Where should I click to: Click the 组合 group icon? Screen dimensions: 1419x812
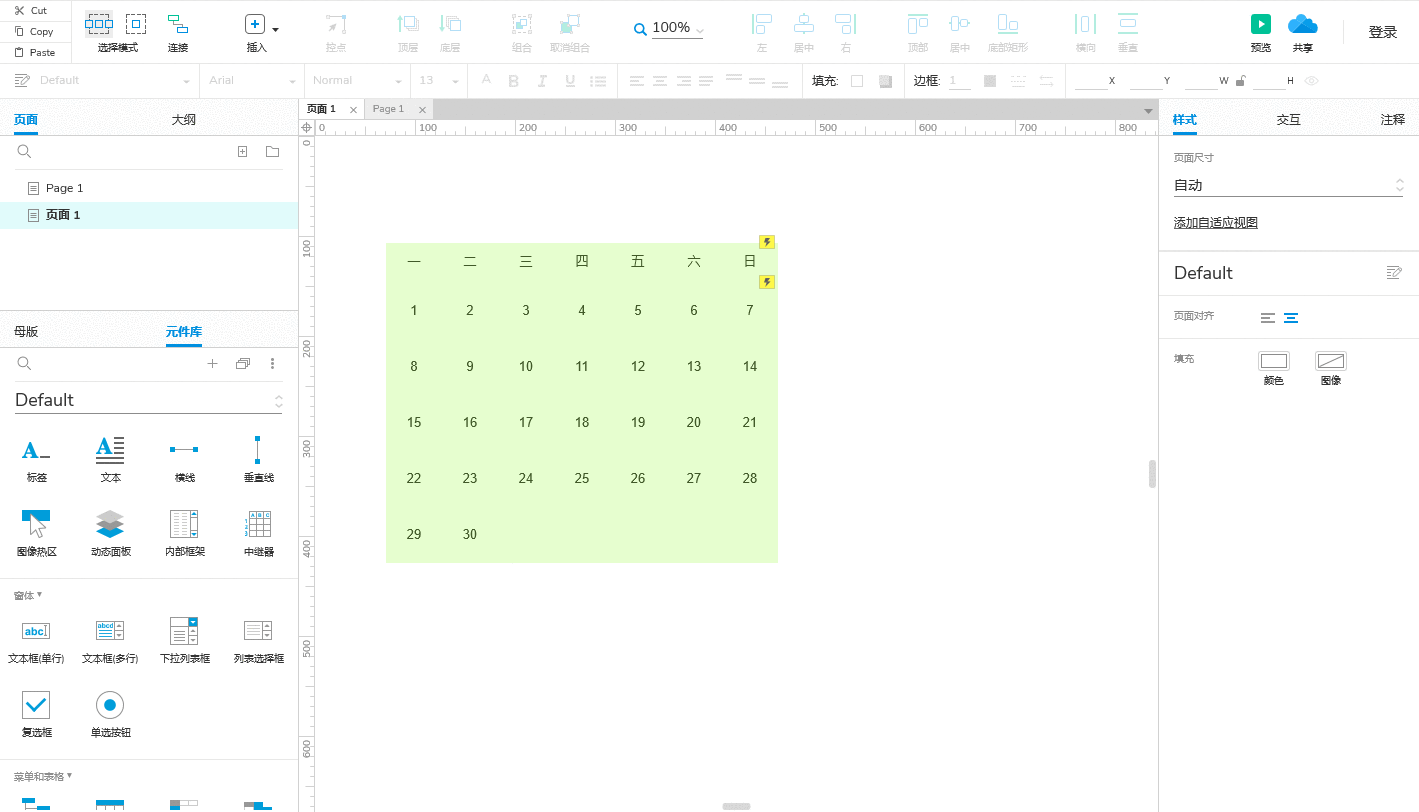point(522,24)
